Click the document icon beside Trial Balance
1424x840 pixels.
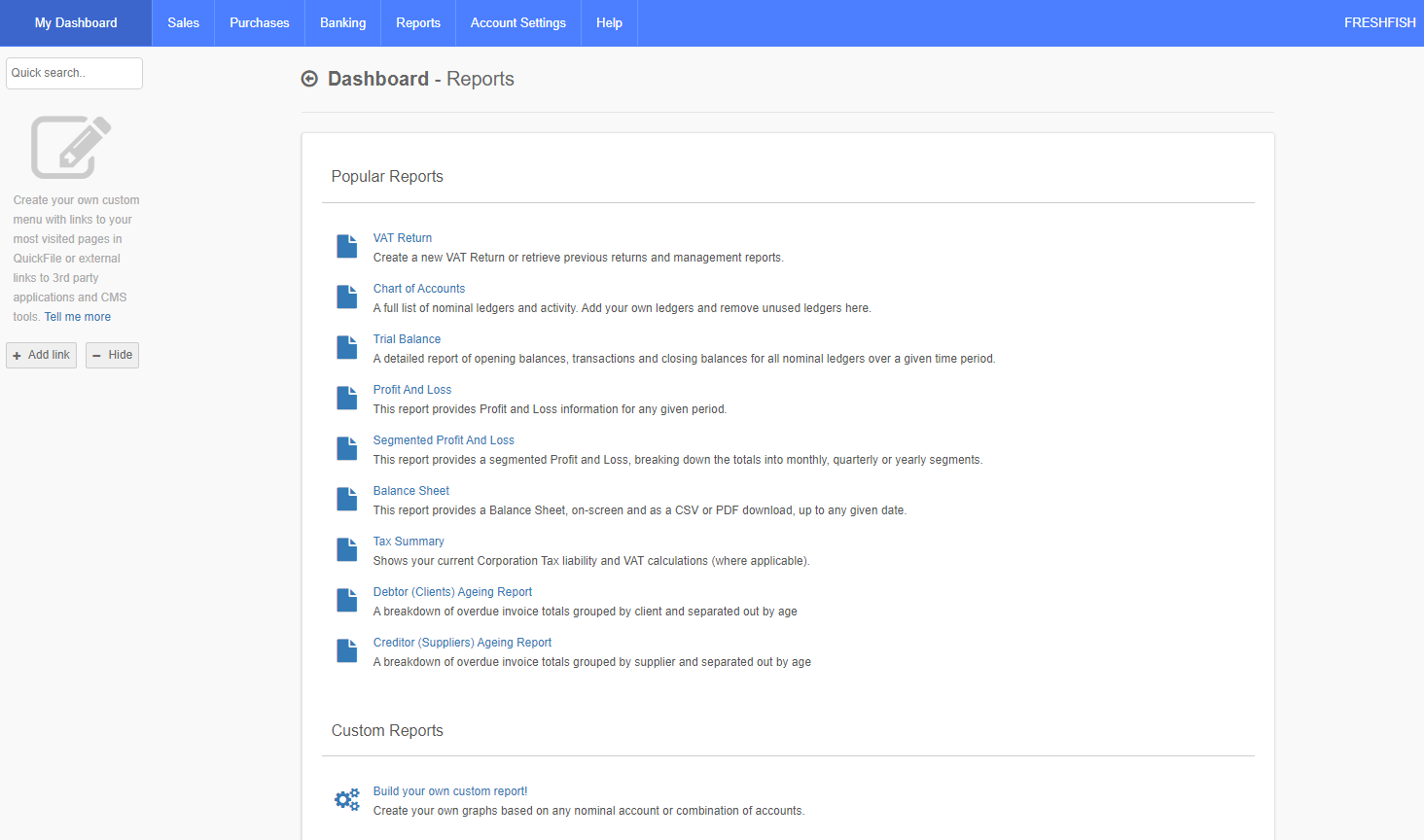[x=346, y=348]
